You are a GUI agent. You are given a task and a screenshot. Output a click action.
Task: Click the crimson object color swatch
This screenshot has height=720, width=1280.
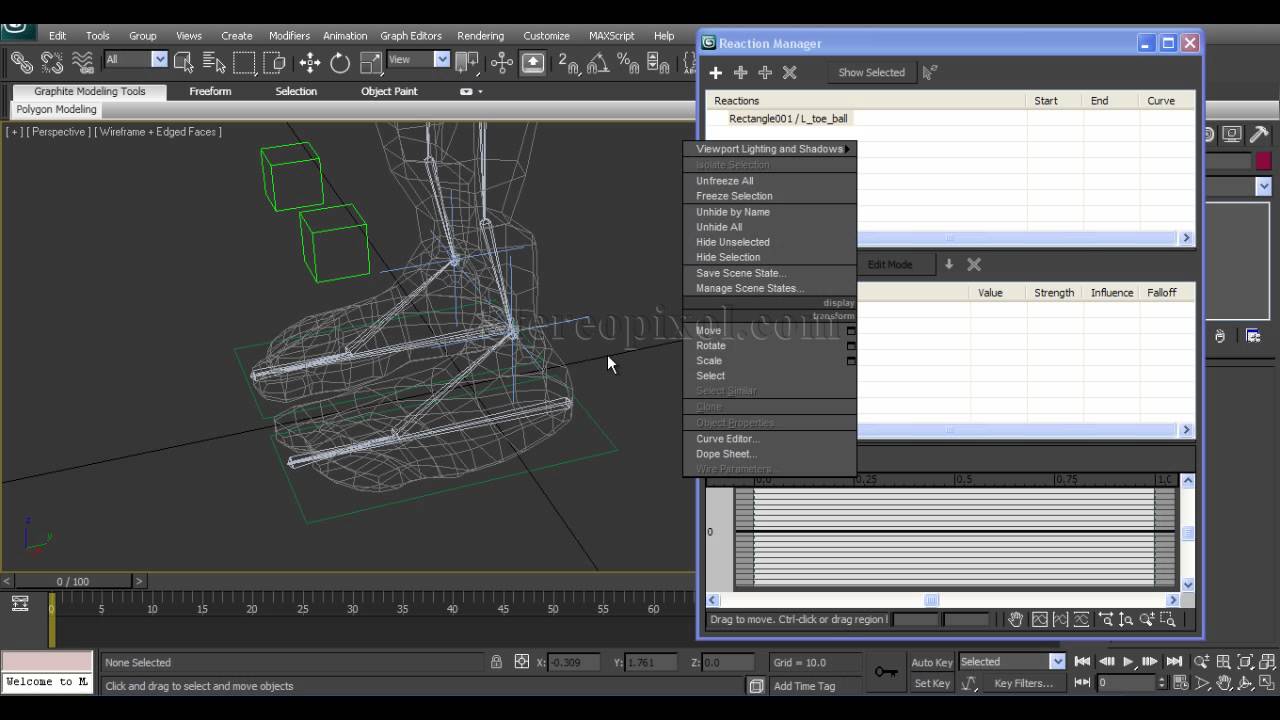(x=1264, y=161)
